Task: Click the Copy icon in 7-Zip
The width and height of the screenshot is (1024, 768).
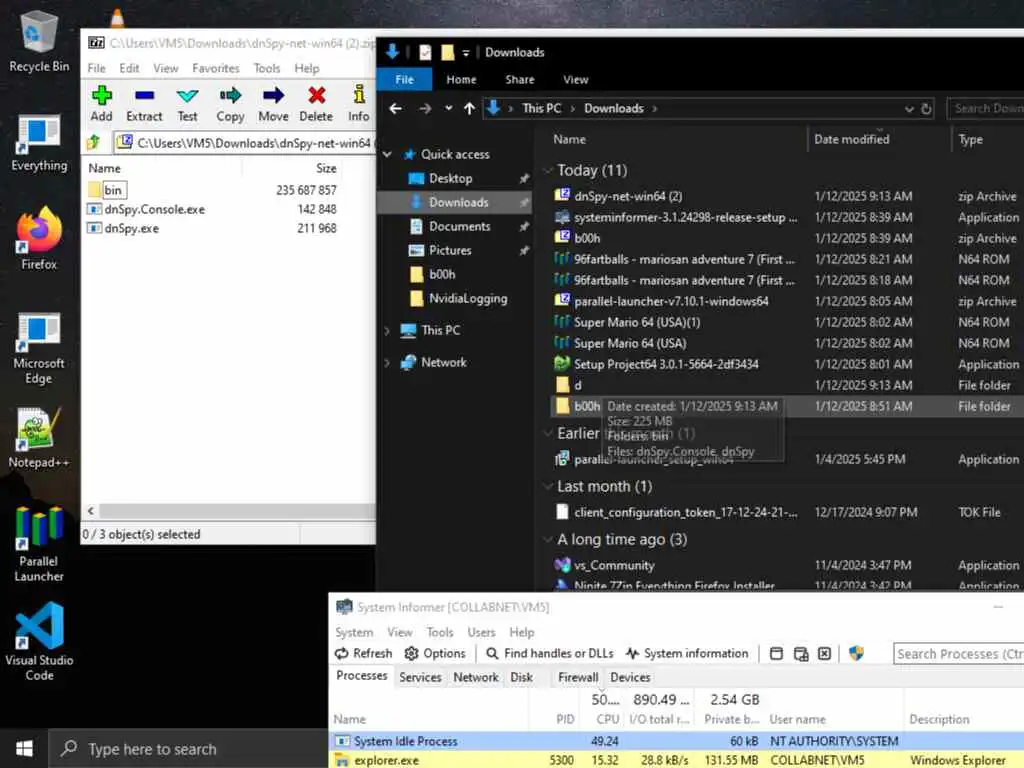Action: [231, 104]
